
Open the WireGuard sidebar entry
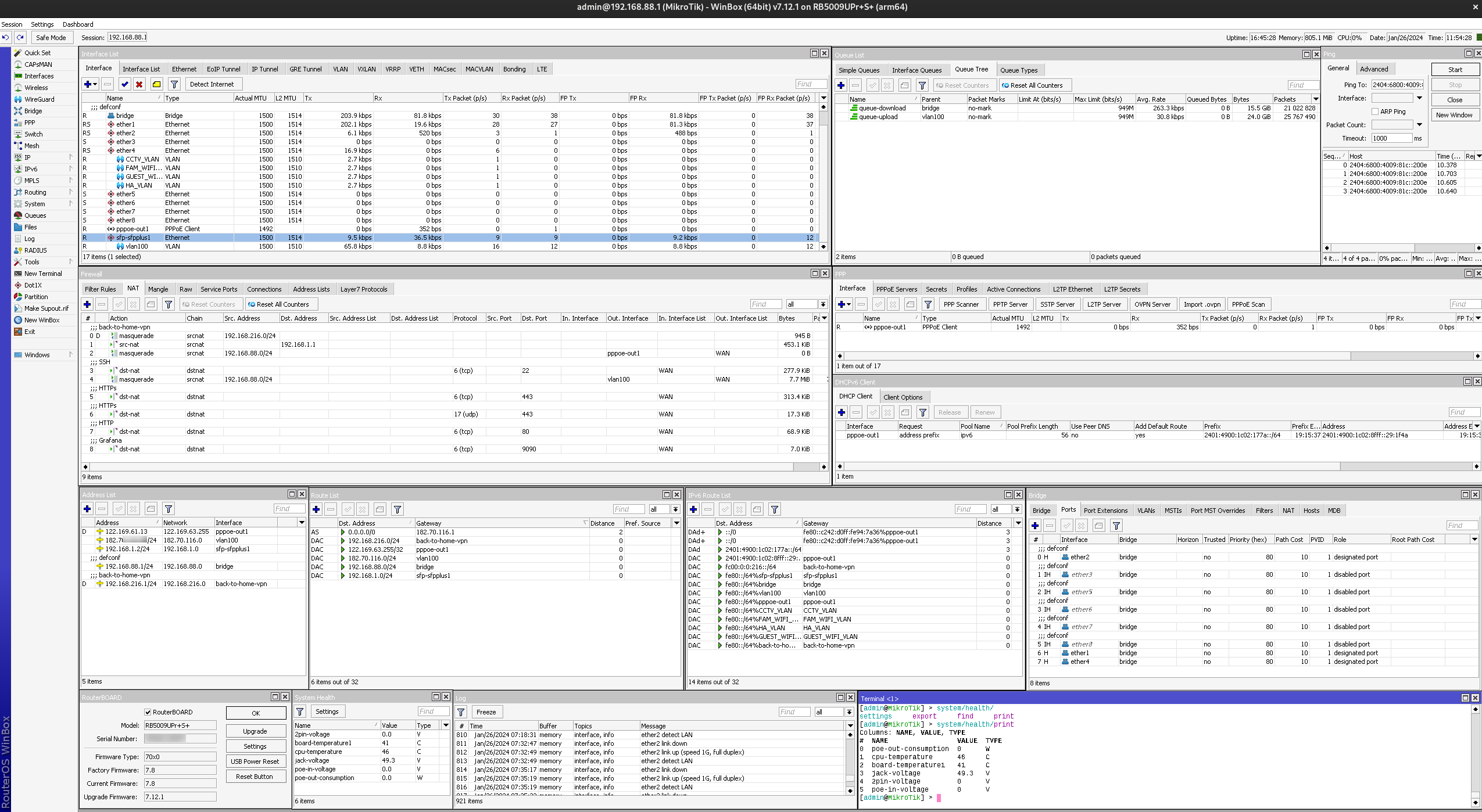pyautogui.click(x=39, y=99)
